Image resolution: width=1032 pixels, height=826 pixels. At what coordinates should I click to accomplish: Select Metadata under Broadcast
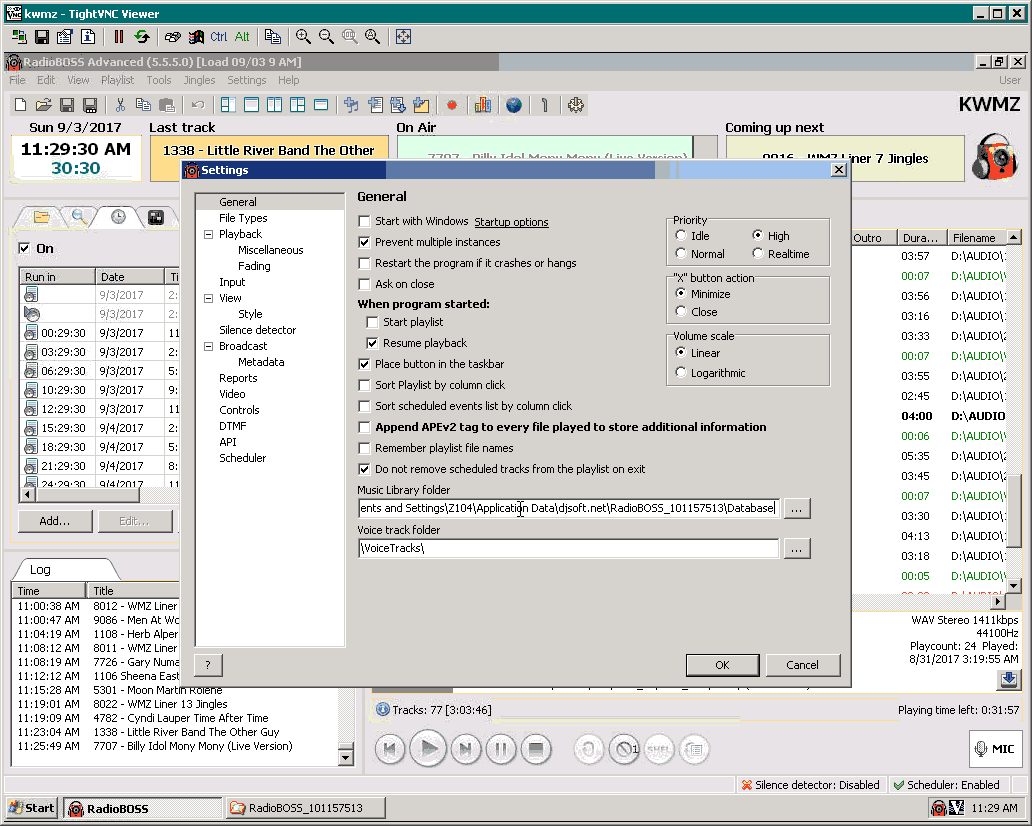pos(261,362)
